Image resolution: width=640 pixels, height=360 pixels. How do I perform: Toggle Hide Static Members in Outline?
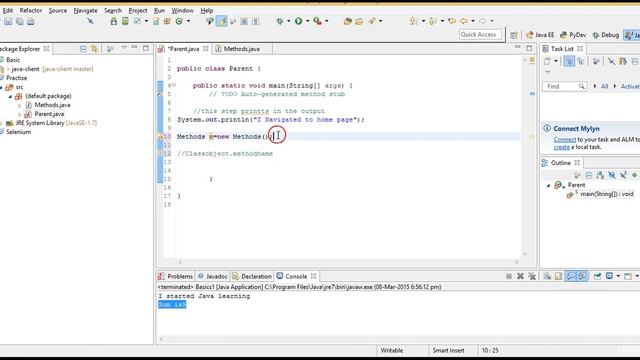(623, 175)
